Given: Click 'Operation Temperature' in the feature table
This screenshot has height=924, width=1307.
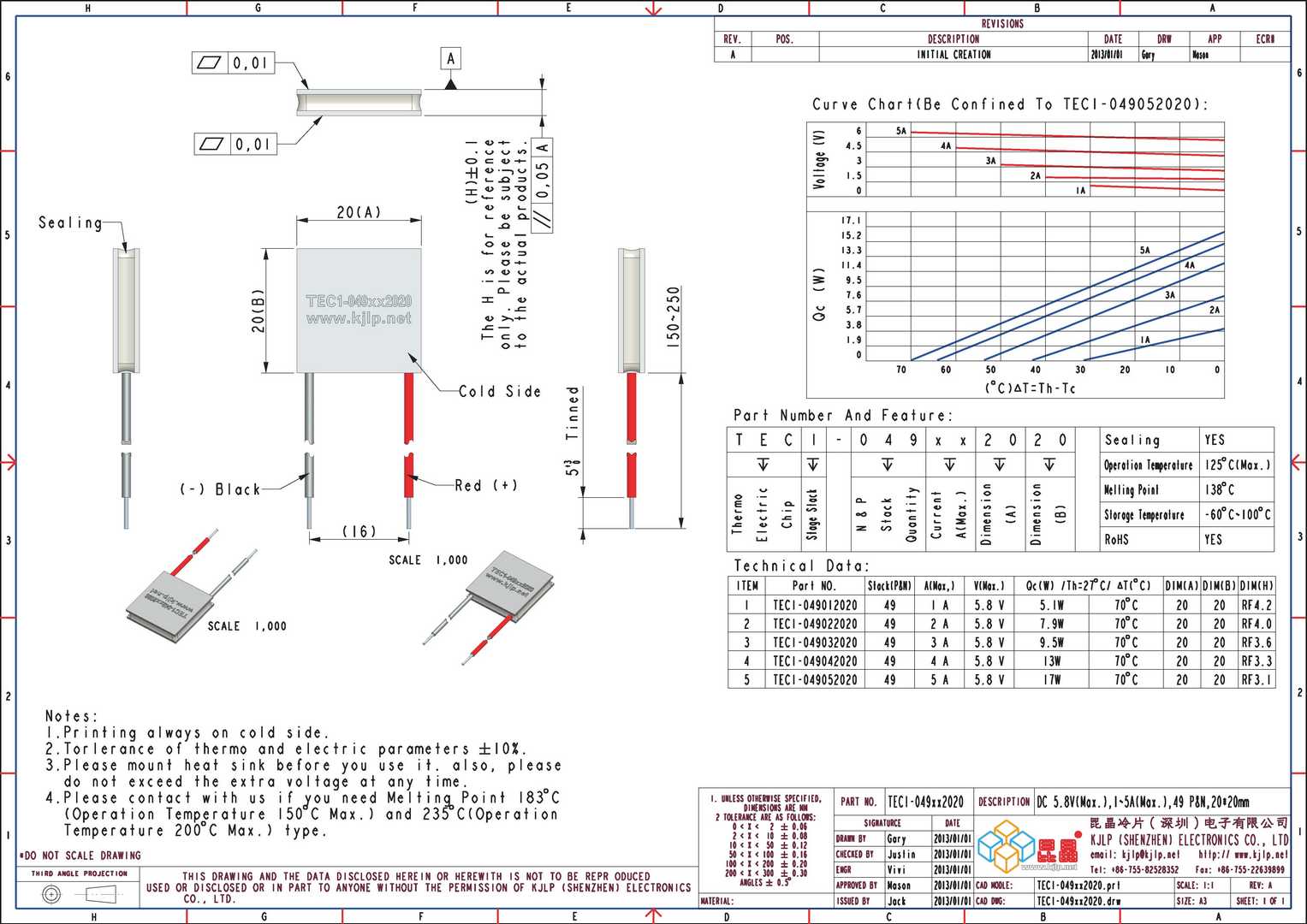Looking at the screenshot, I should click(x=1148, y=465).
